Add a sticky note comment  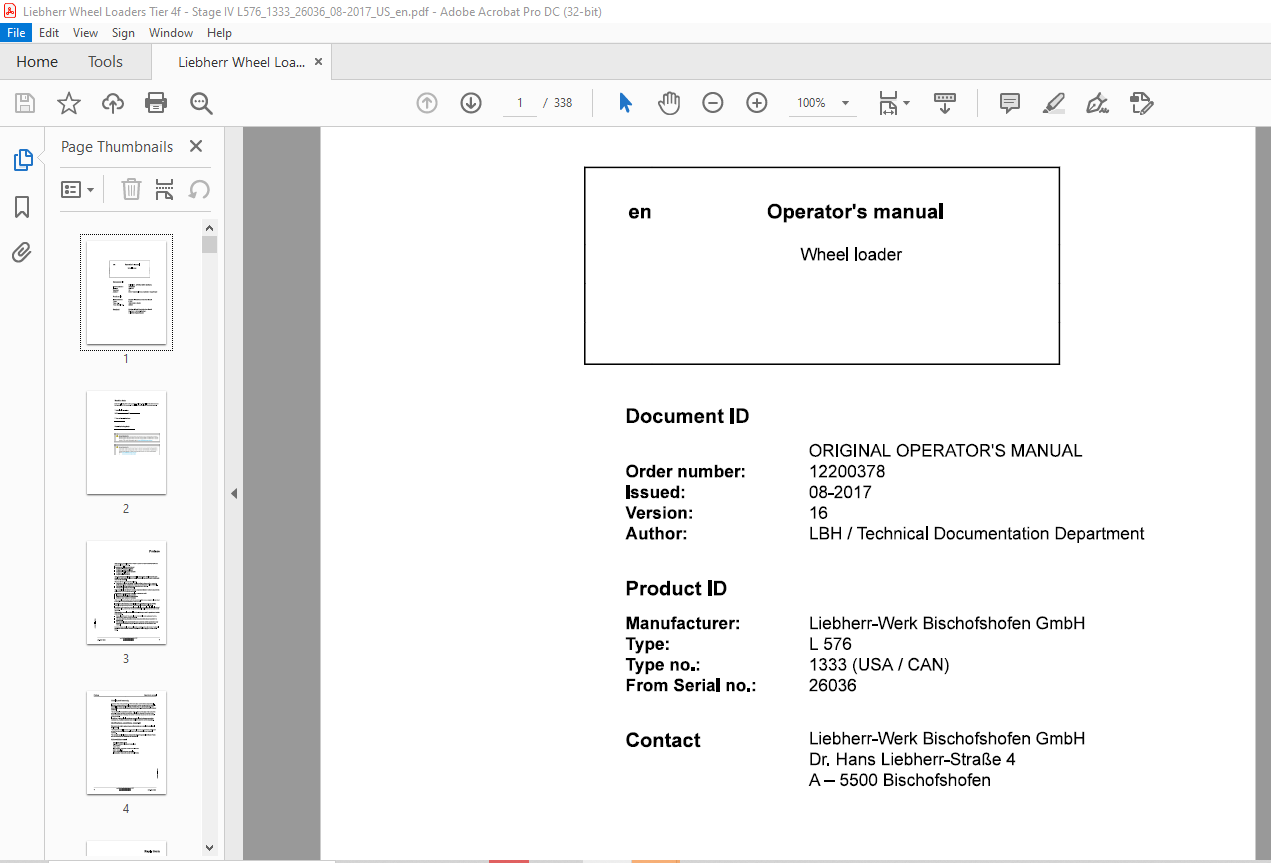1010,103
